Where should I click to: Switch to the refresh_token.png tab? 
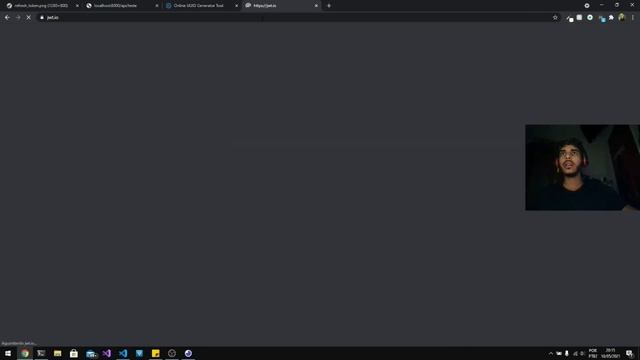pos(41,6)
